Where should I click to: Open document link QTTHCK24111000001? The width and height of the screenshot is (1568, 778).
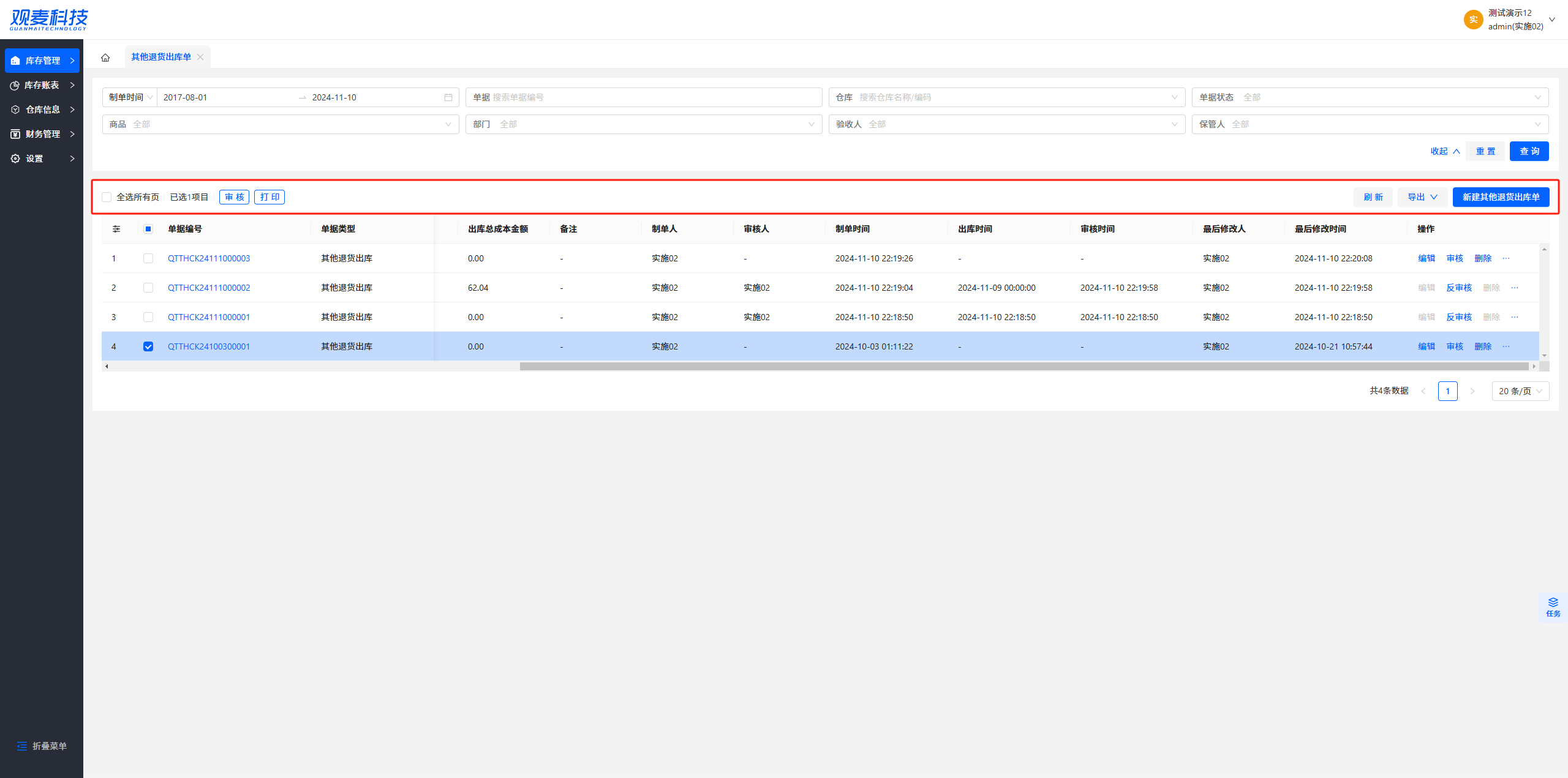coord(209,317)
